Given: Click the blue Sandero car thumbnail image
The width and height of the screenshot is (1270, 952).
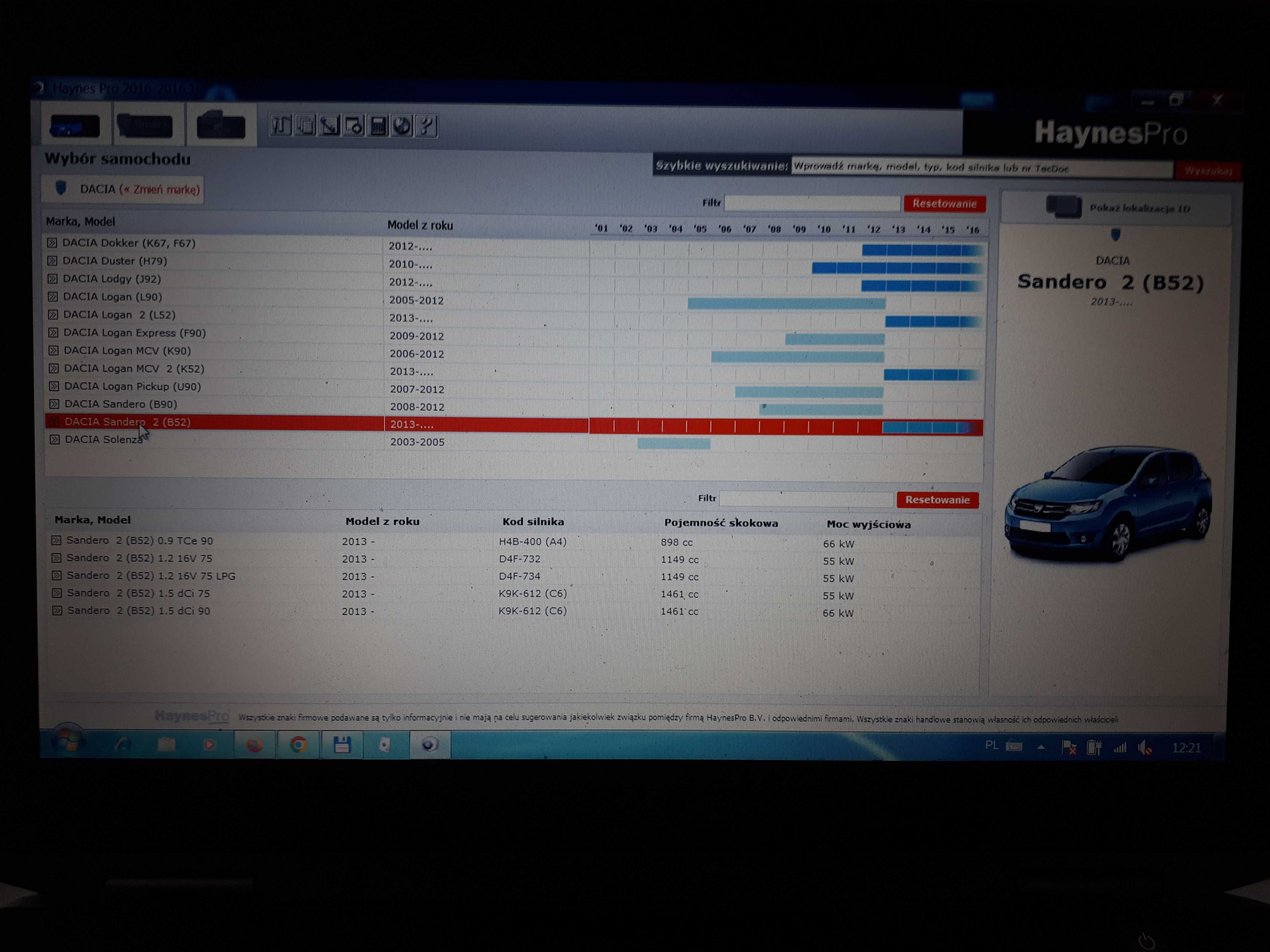Looking at the screenshot, I should (1108, 503).
